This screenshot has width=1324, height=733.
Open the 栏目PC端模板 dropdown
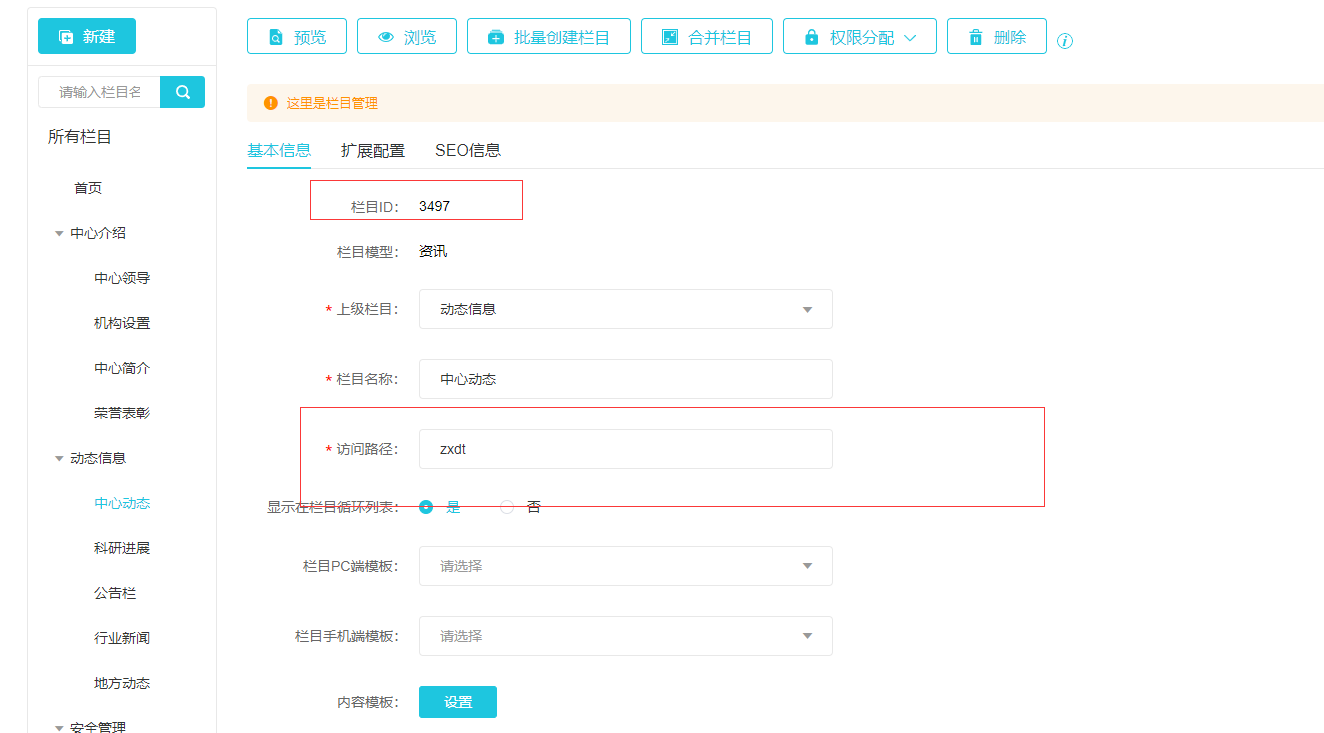coord(625,566)
